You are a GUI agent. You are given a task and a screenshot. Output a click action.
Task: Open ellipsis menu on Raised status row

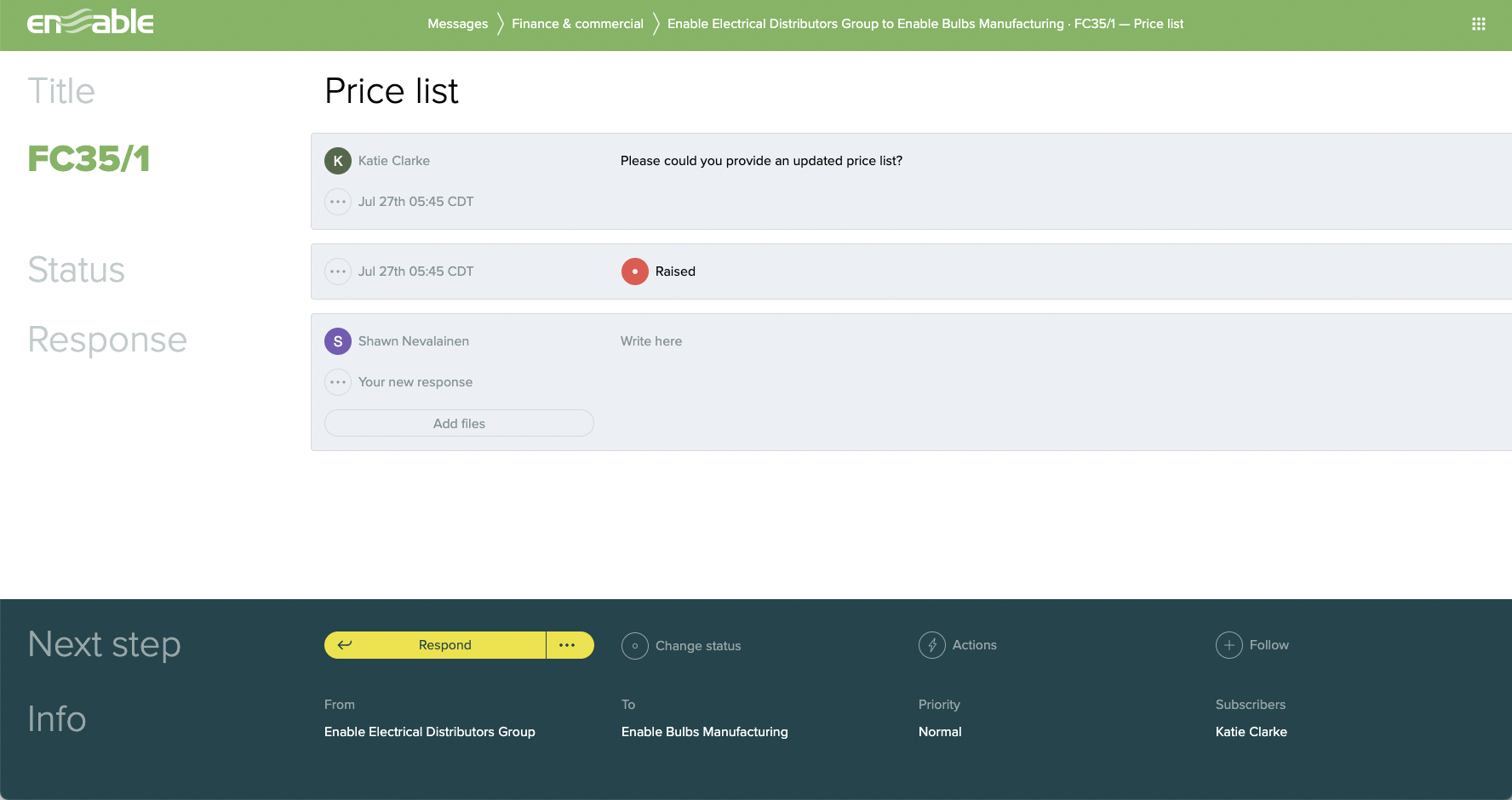pos(338,271)
